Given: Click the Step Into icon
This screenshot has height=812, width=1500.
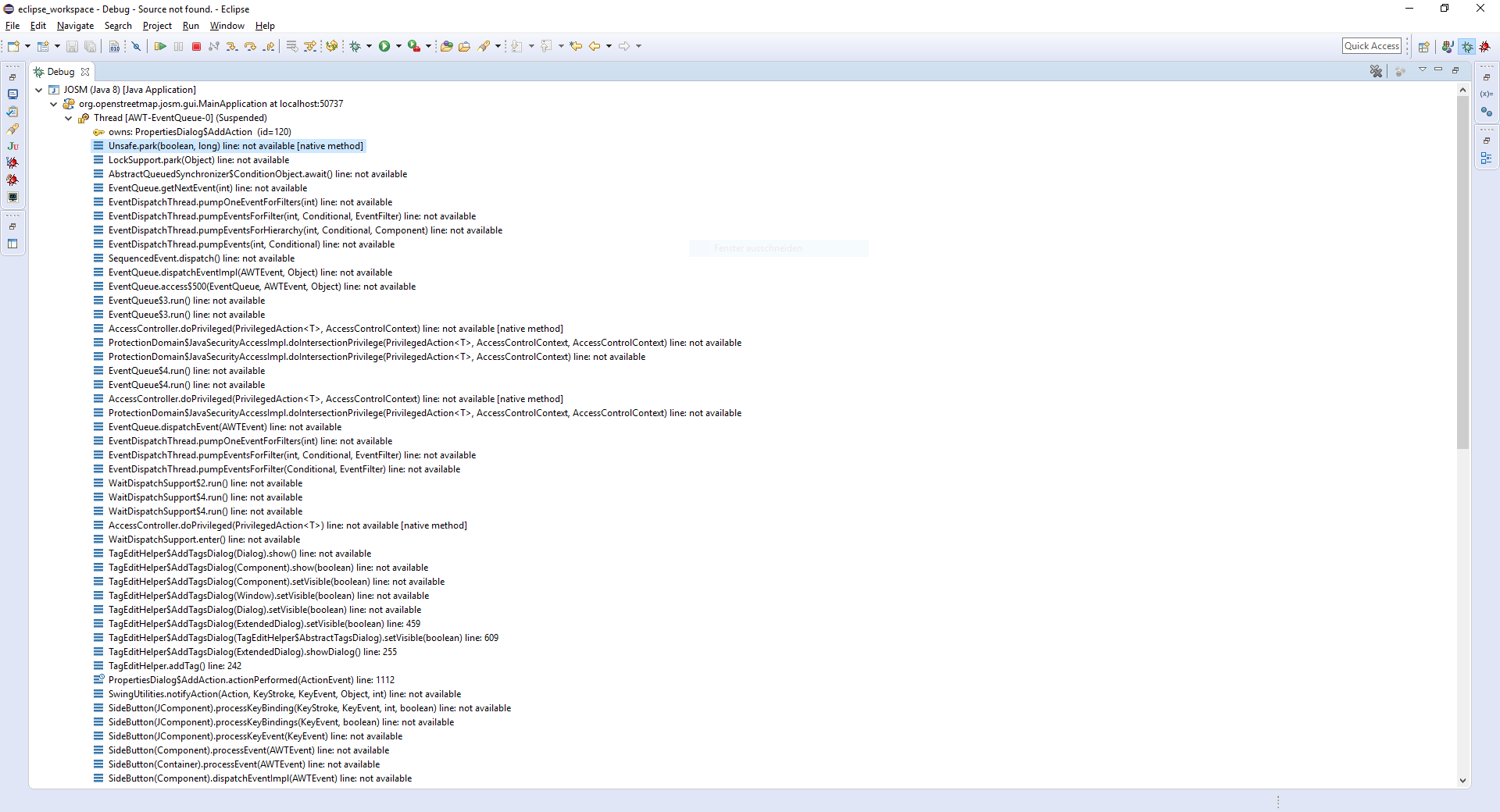Looking at the screenshot, I should (232, 47).
